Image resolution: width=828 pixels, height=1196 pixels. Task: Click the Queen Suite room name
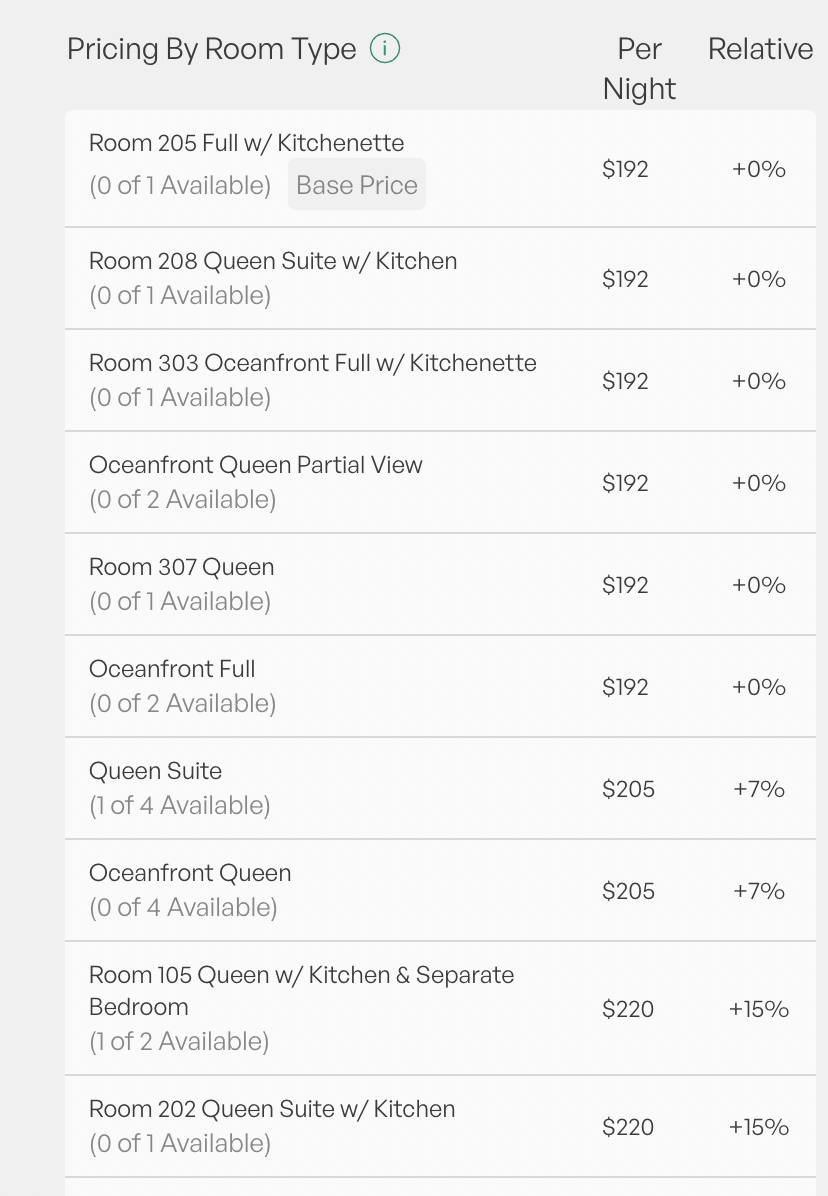[155, 771]
